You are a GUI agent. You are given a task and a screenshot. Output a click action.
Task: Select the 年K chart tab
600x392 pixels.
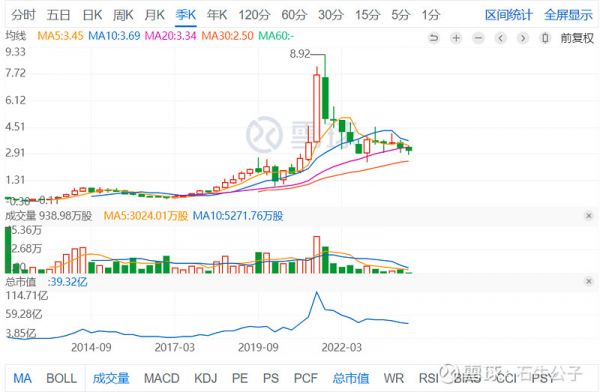(x=217, y=15)
